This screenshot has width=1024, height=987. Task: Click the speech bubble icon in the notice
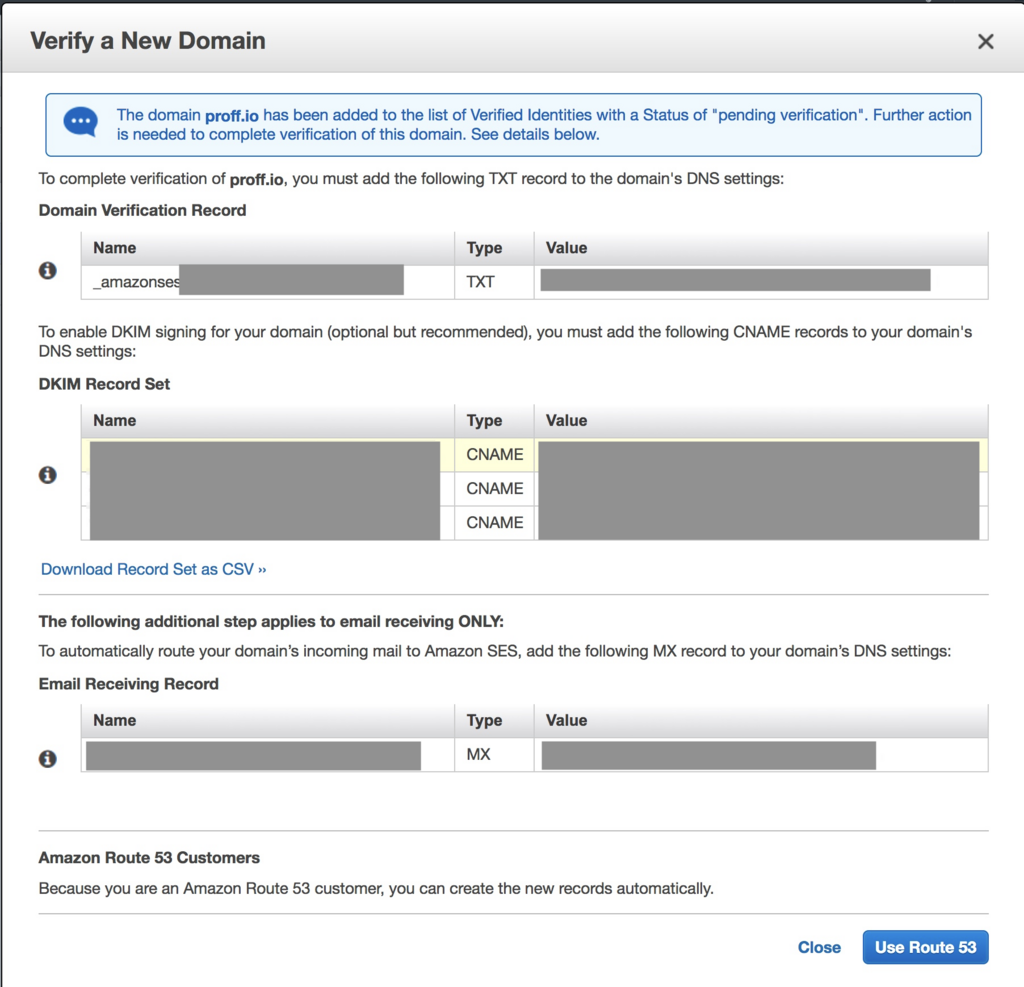click(x=81, y=122)
